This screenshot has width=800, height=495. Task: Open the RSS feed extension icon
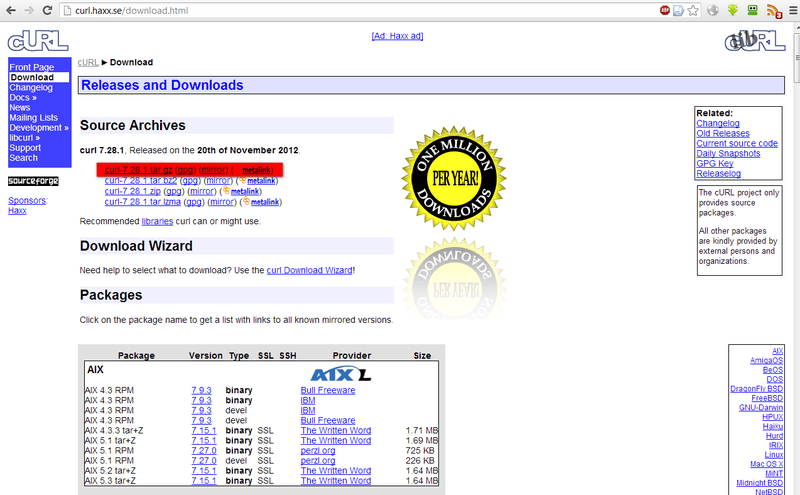(774, 11)
